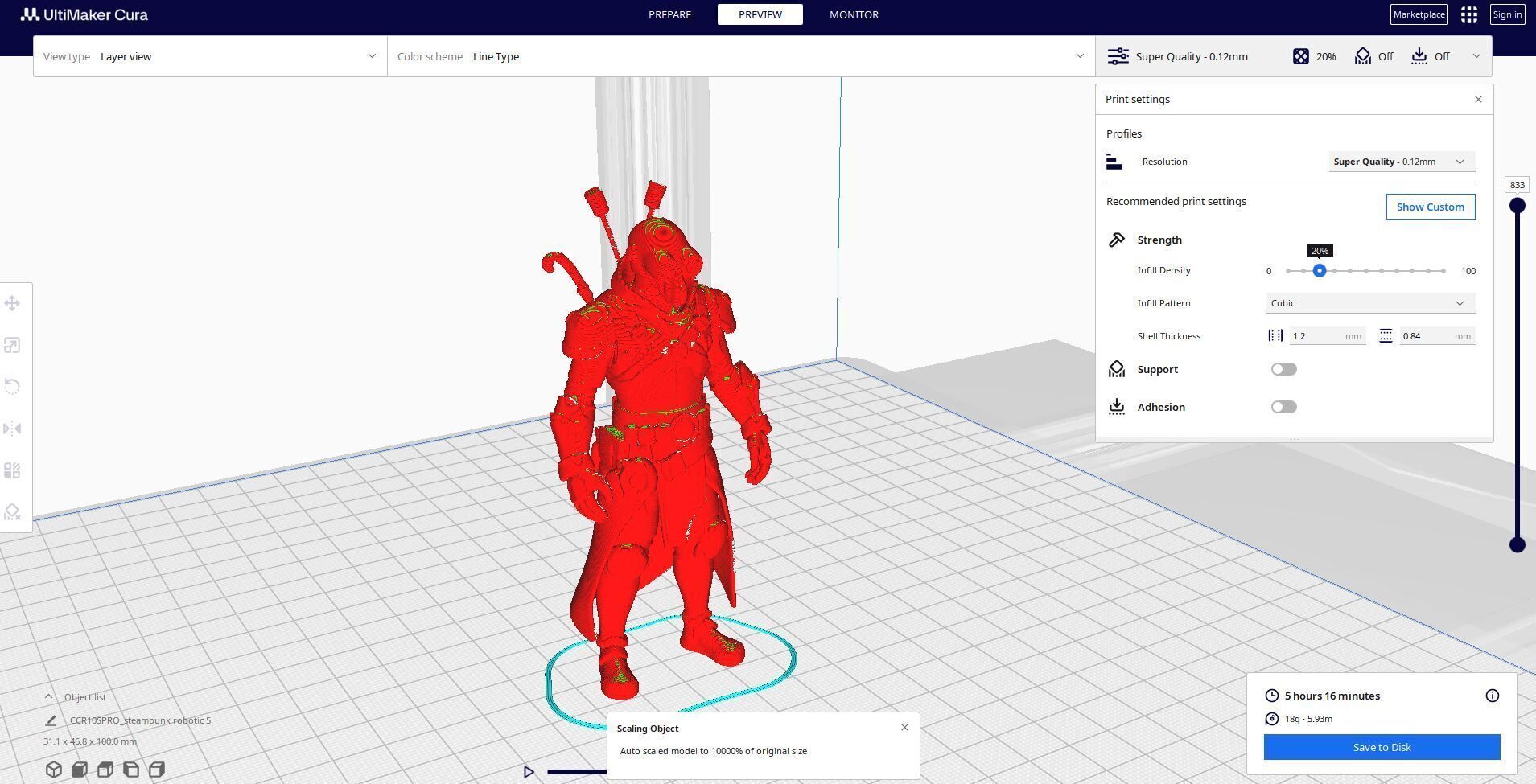
Task: Open the Support Blocker tool
Action: (12, 512)
